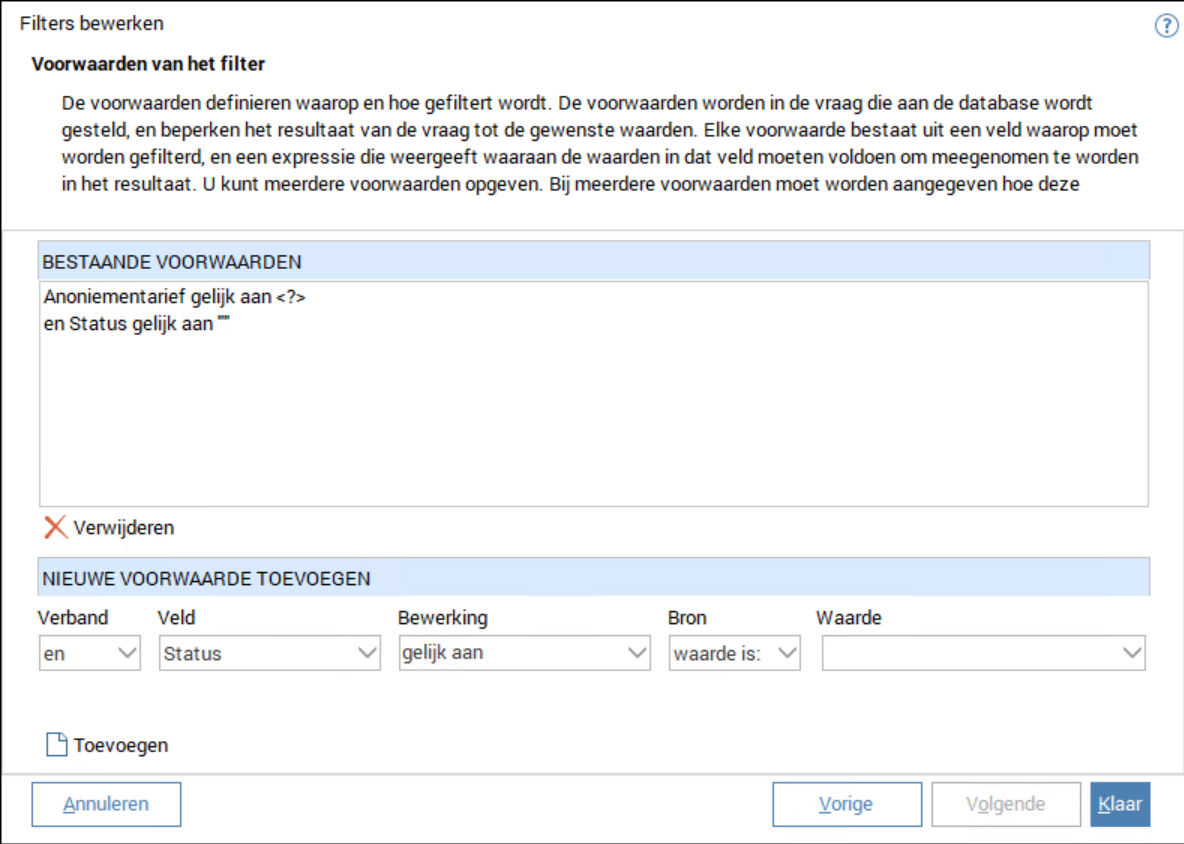Screen dimensions: 1184x844
Task: Open the Bron 'waarde is:' dropdown
Action: tap(787, 653)
